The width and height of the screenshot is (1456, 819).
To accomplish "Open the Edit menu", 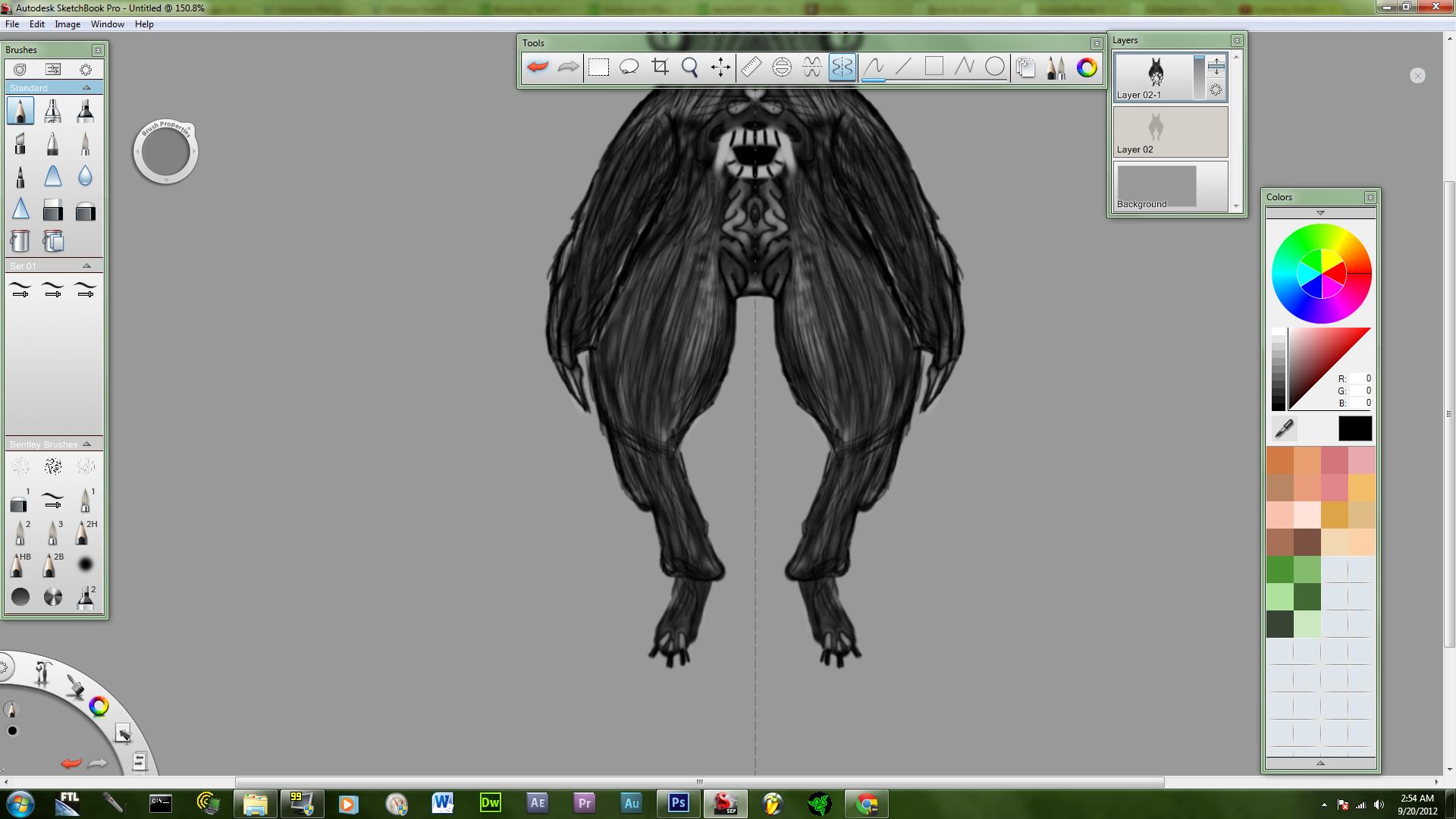I will click(37, 24).
